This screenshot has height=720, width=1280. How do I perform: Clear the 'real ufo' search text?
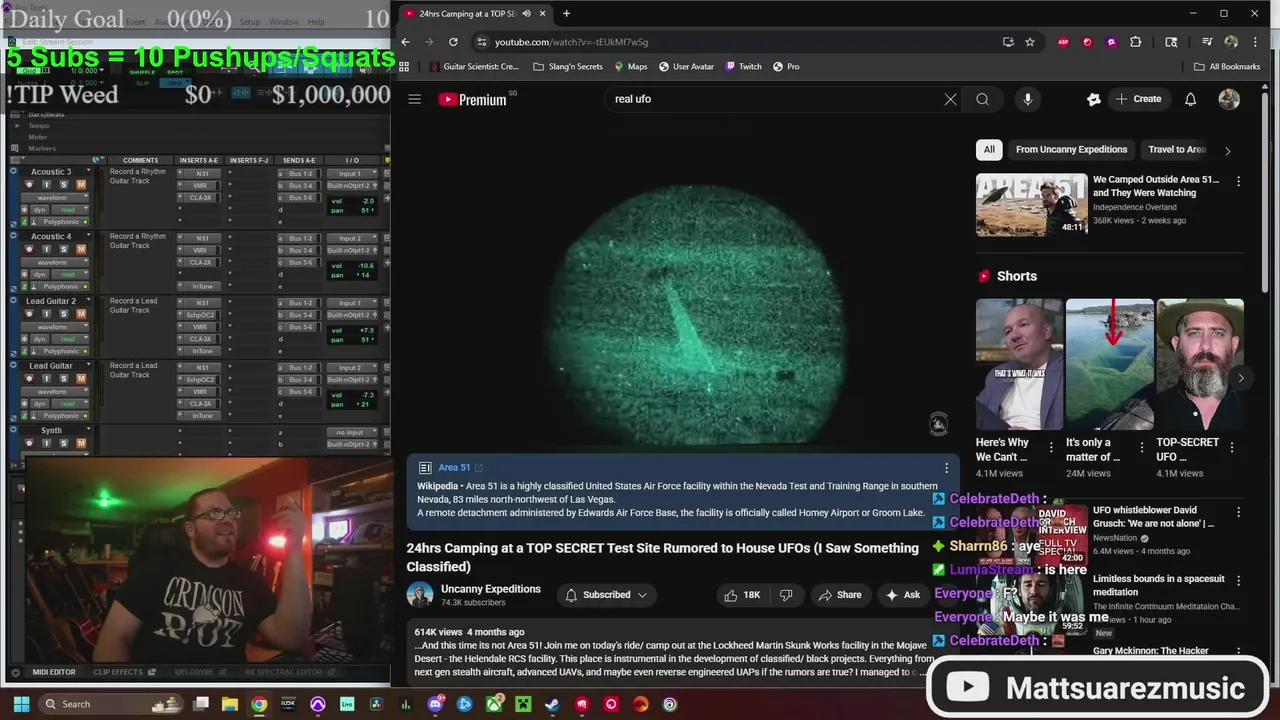tap(950, 99)
